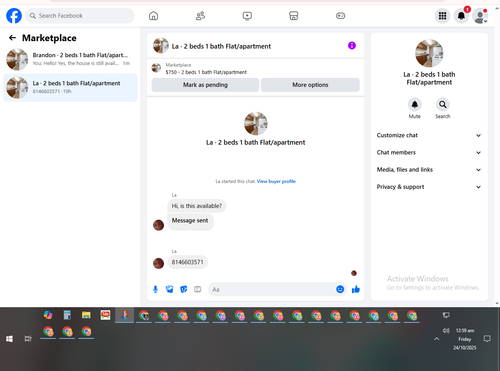Expand Customize chat section
The height and width of the screenshot is (371, 500).
pos(429,135)
